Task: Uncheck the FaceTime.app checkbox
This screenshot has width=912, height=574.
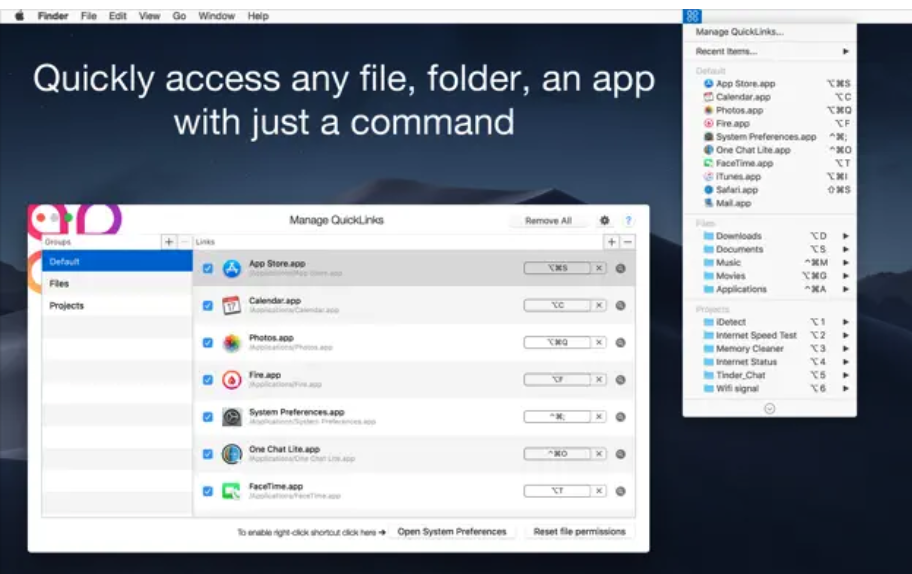Action: coord(208,491)
